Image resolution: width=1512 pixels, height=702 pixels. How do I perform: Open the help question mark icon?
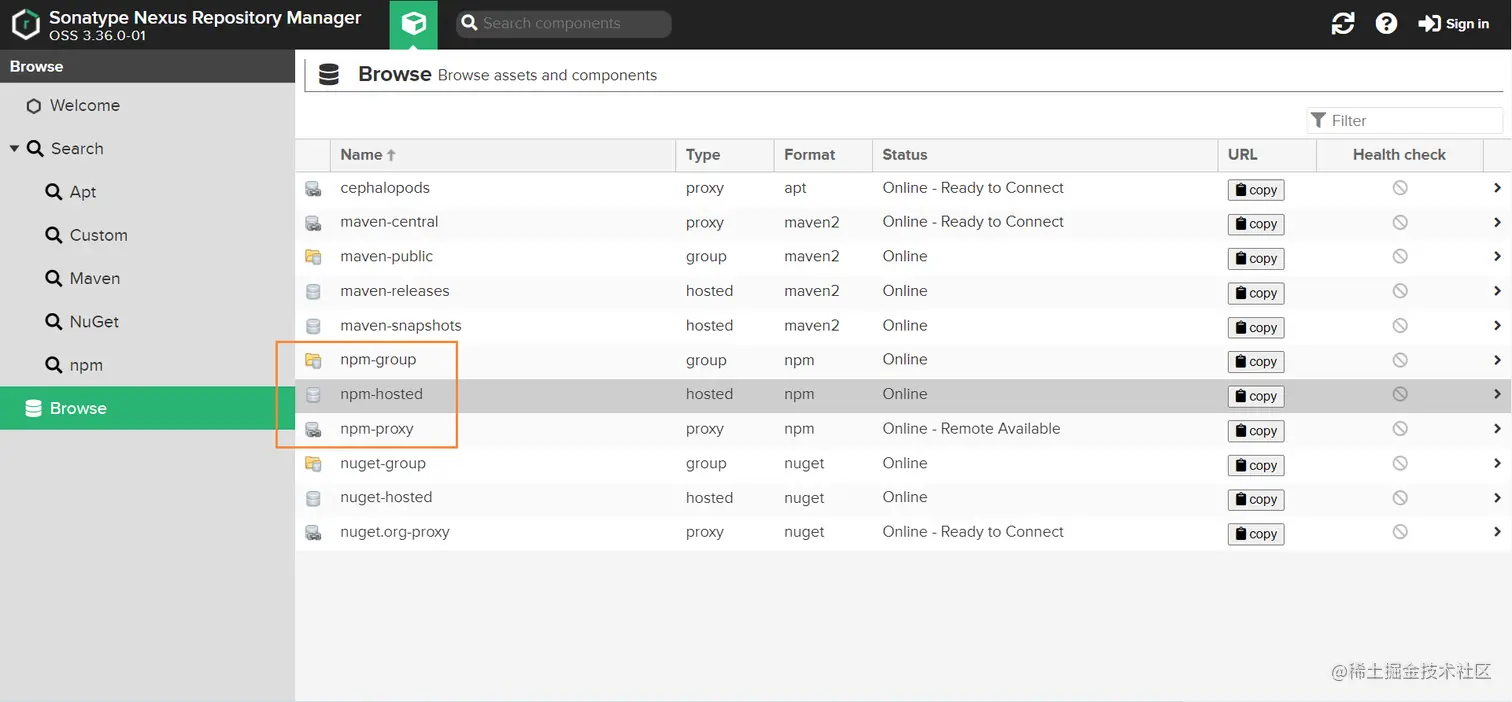click(x=1386, y=24)
